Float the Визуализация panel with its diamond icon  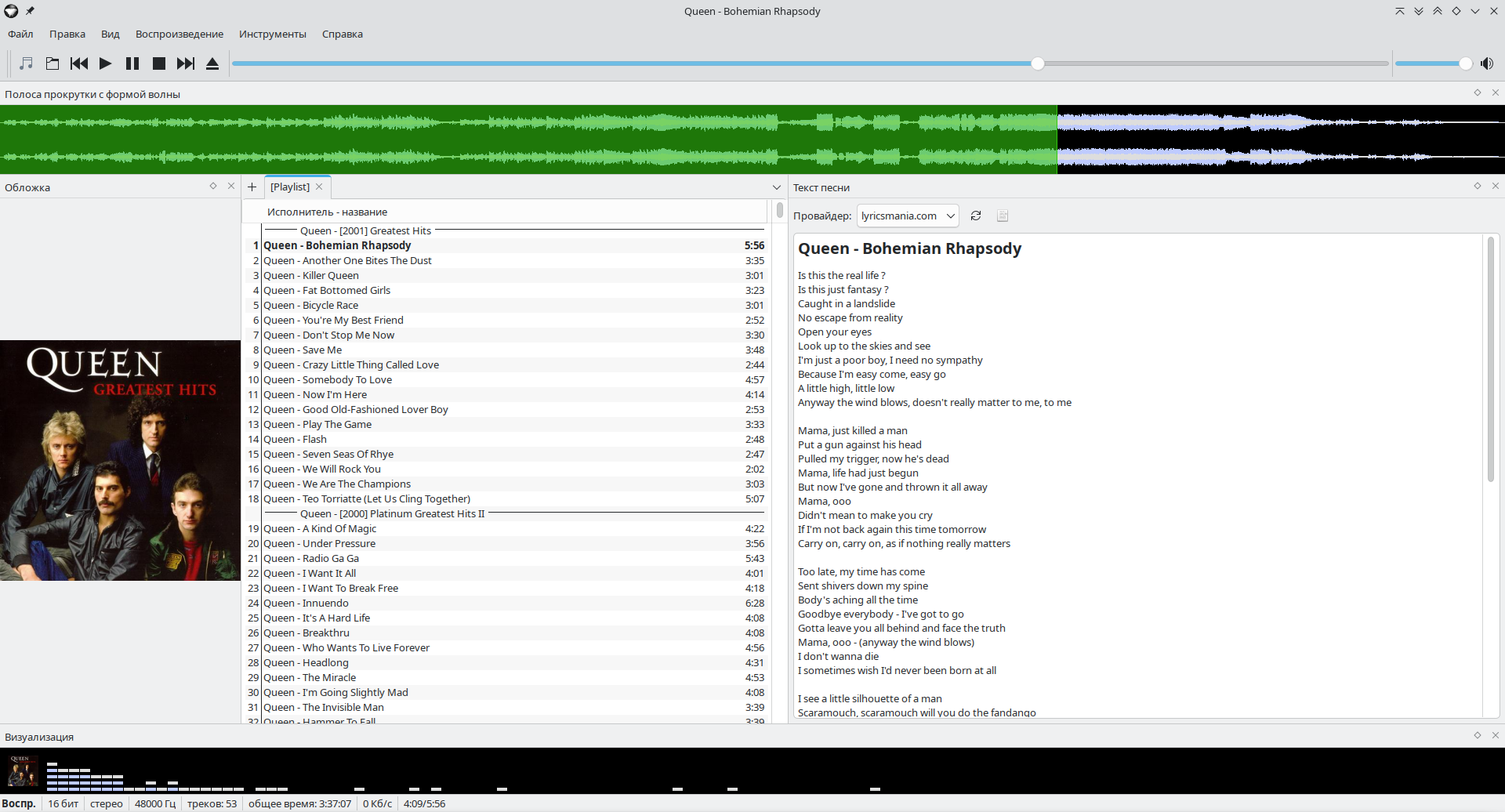pos(1478,735)
